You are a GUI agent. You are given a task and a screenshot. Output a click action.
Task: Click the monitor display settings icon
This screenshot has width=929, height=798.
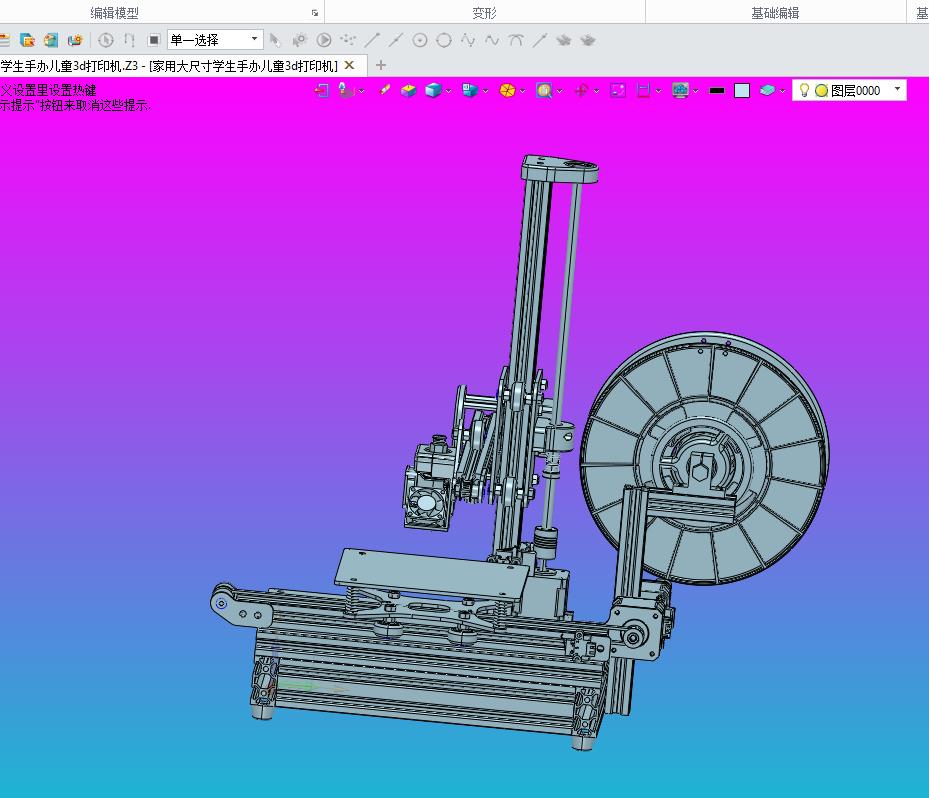[x=681, y=90]
